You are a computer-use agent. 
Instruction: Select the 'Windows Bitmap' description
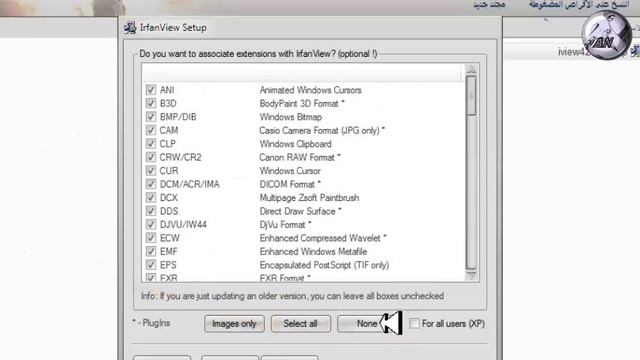[291, 117]
